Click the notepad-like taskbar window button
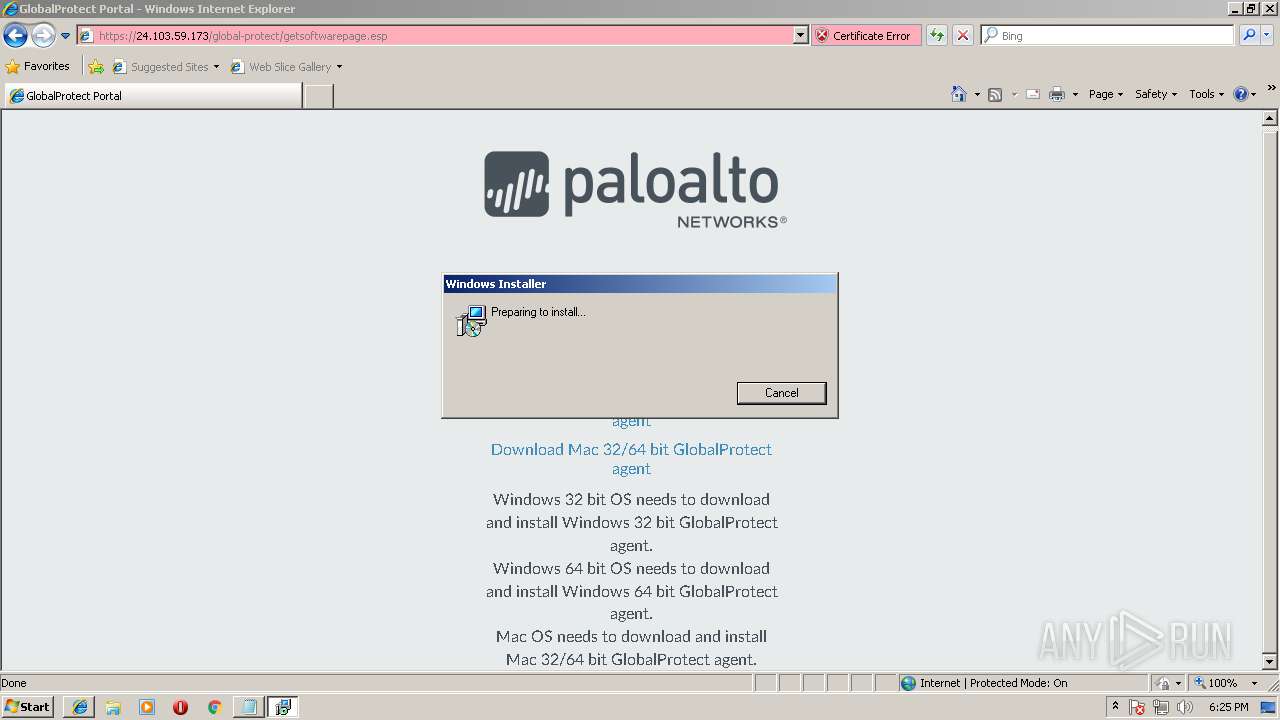The width and height of the screenshot is (1280, 720). point(248,707)
